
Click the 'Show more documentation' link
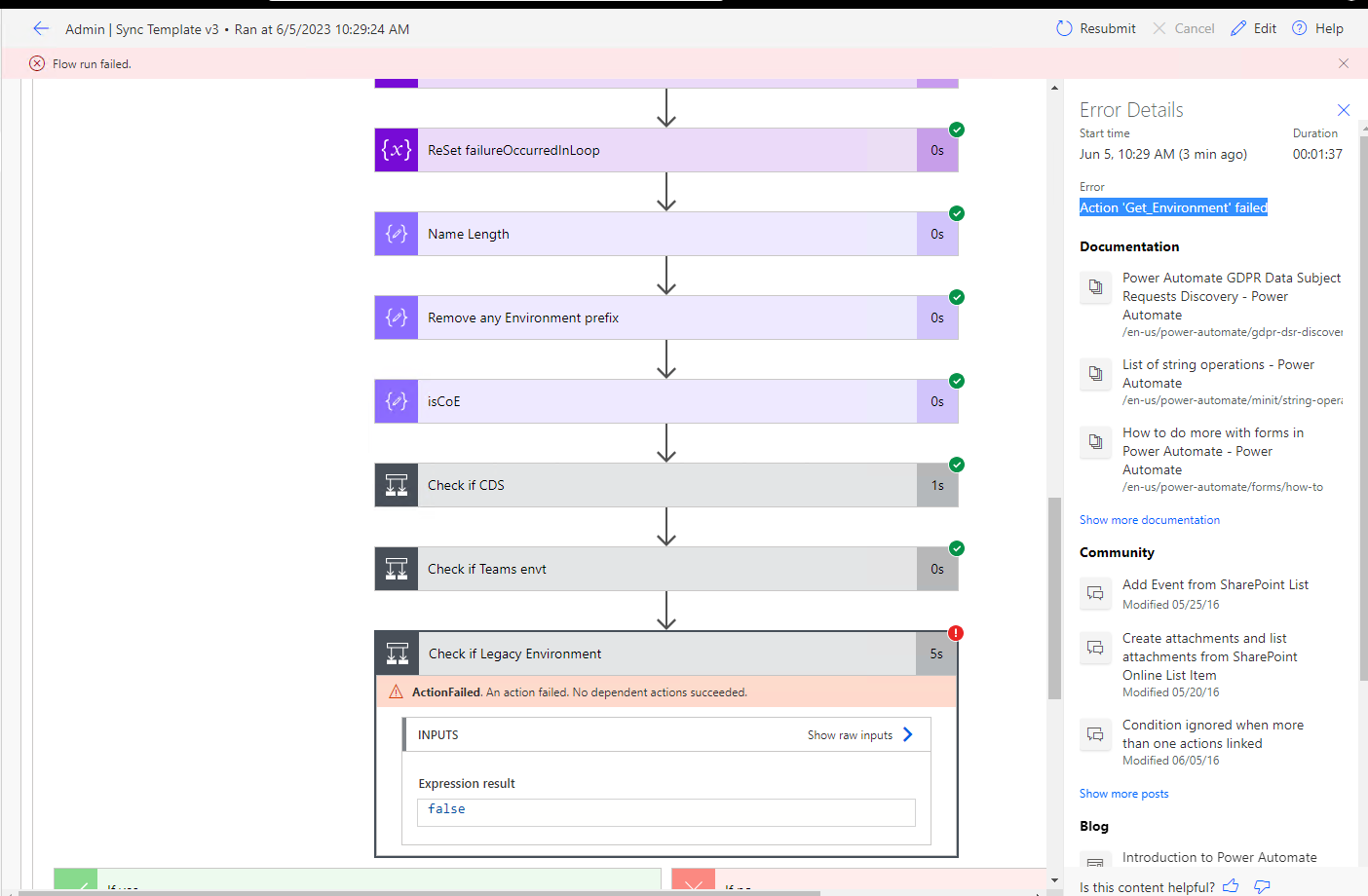pyautogui.click(x=1149, y=519)
